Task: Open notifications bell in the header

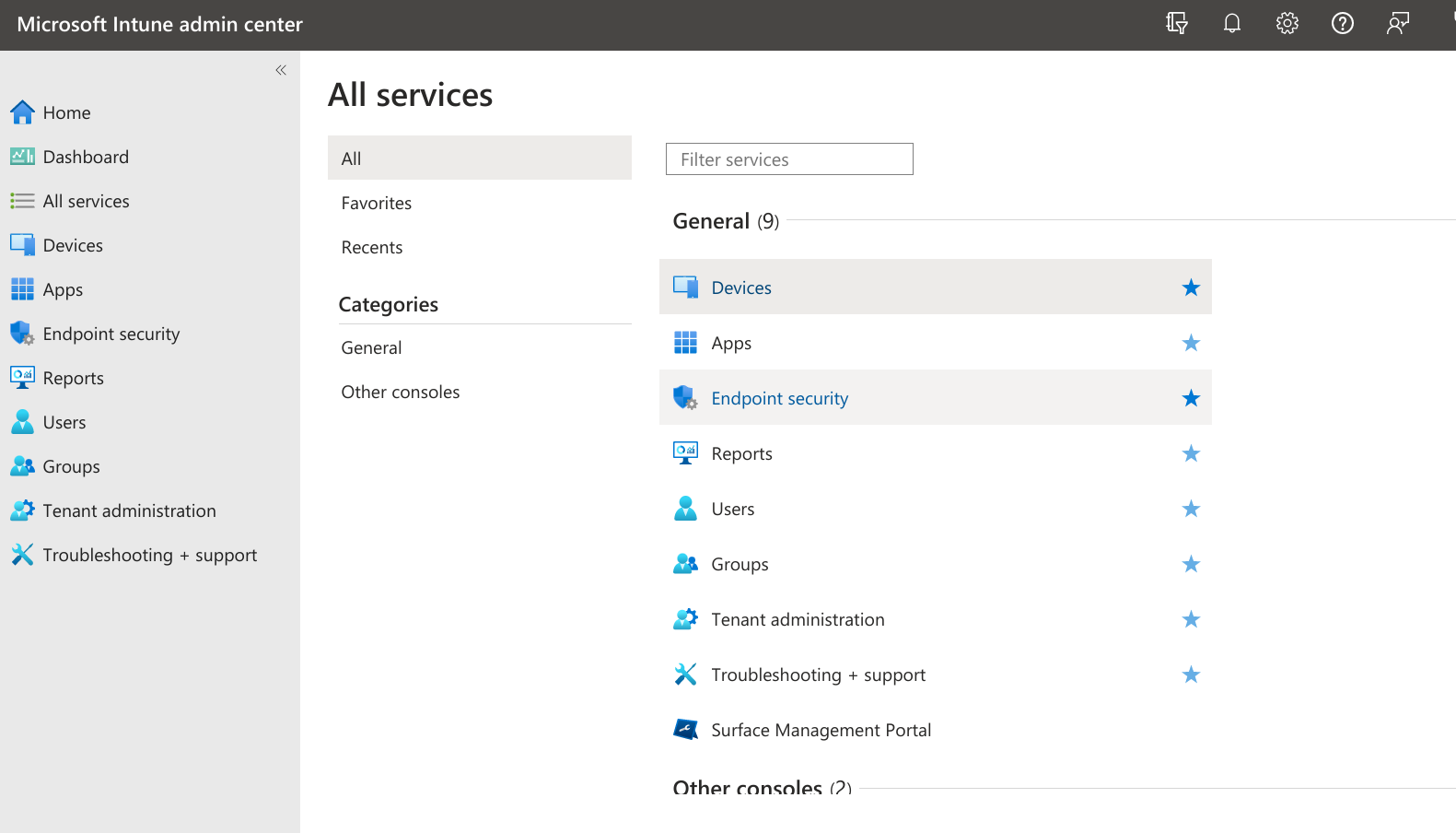Action: click(1232, 23)
